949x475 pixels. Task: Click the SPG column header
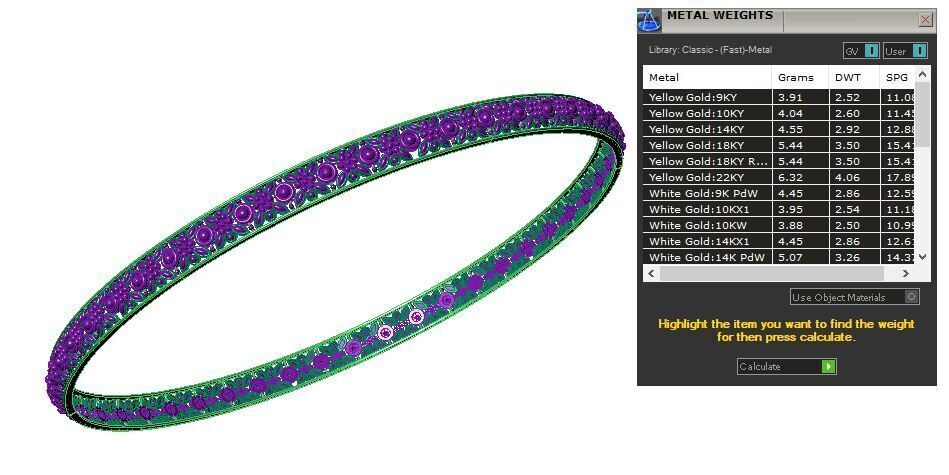[x=897, y=77]
